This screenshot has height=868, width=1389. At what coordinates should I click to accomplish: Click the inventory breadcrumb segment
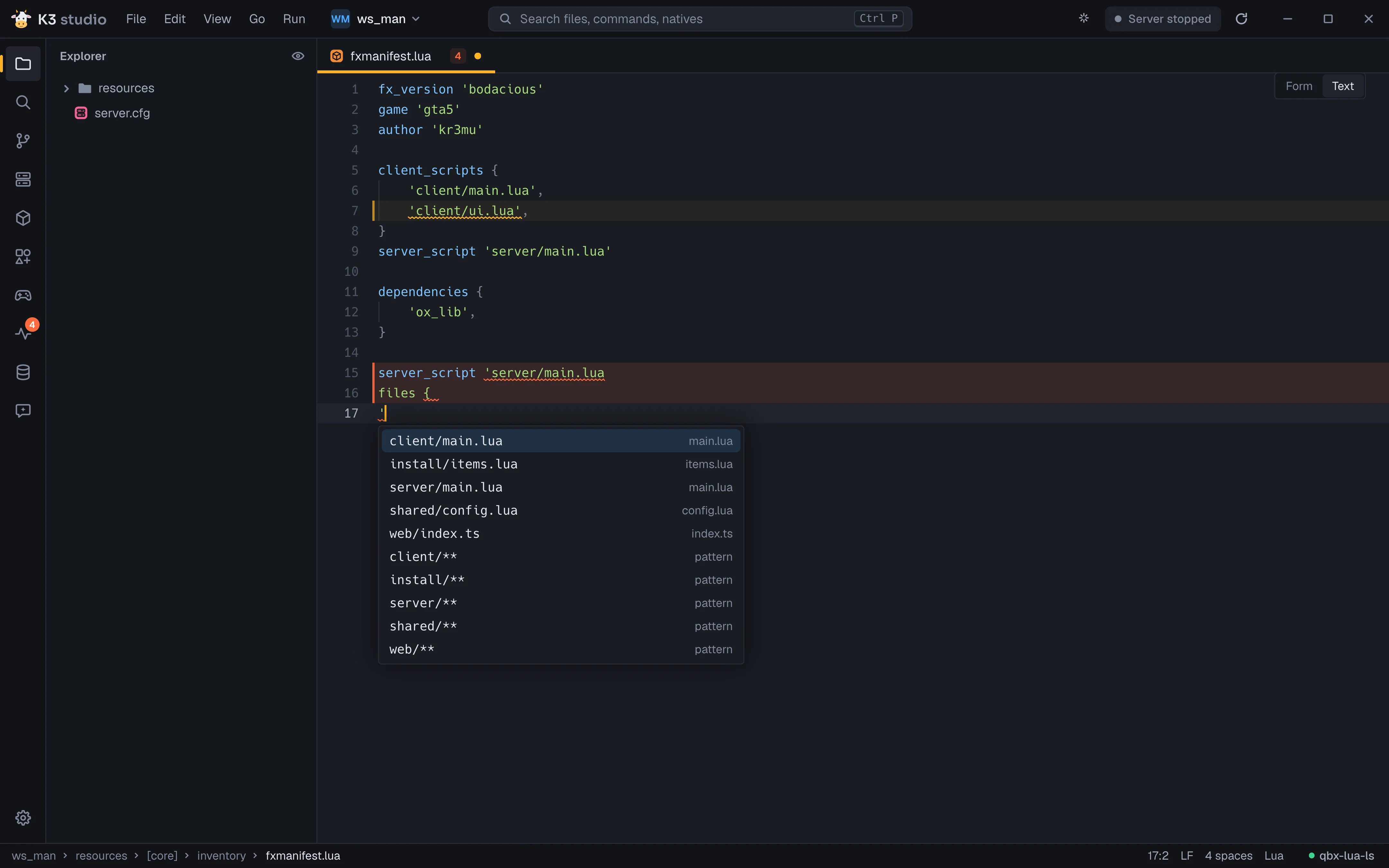(x=222, y=855)
